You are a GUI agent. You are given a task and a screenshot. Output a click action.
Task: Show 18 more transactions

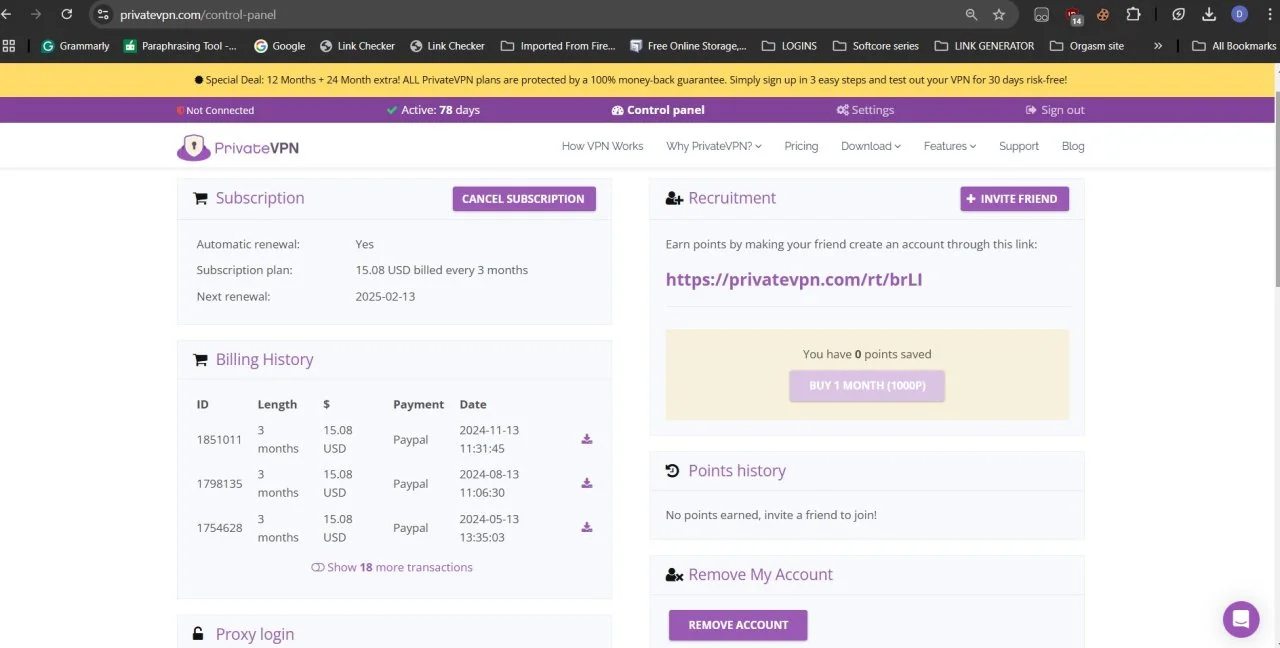392,567
